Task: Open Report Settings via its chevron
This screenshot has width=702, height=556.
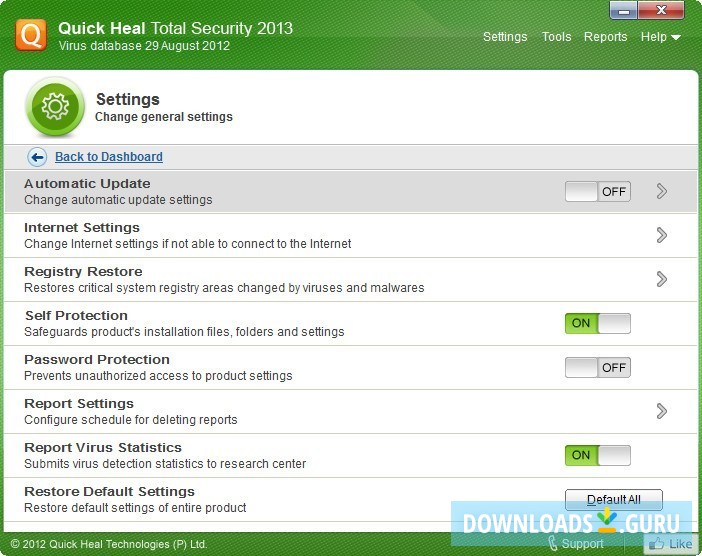Action: (662, 411)
